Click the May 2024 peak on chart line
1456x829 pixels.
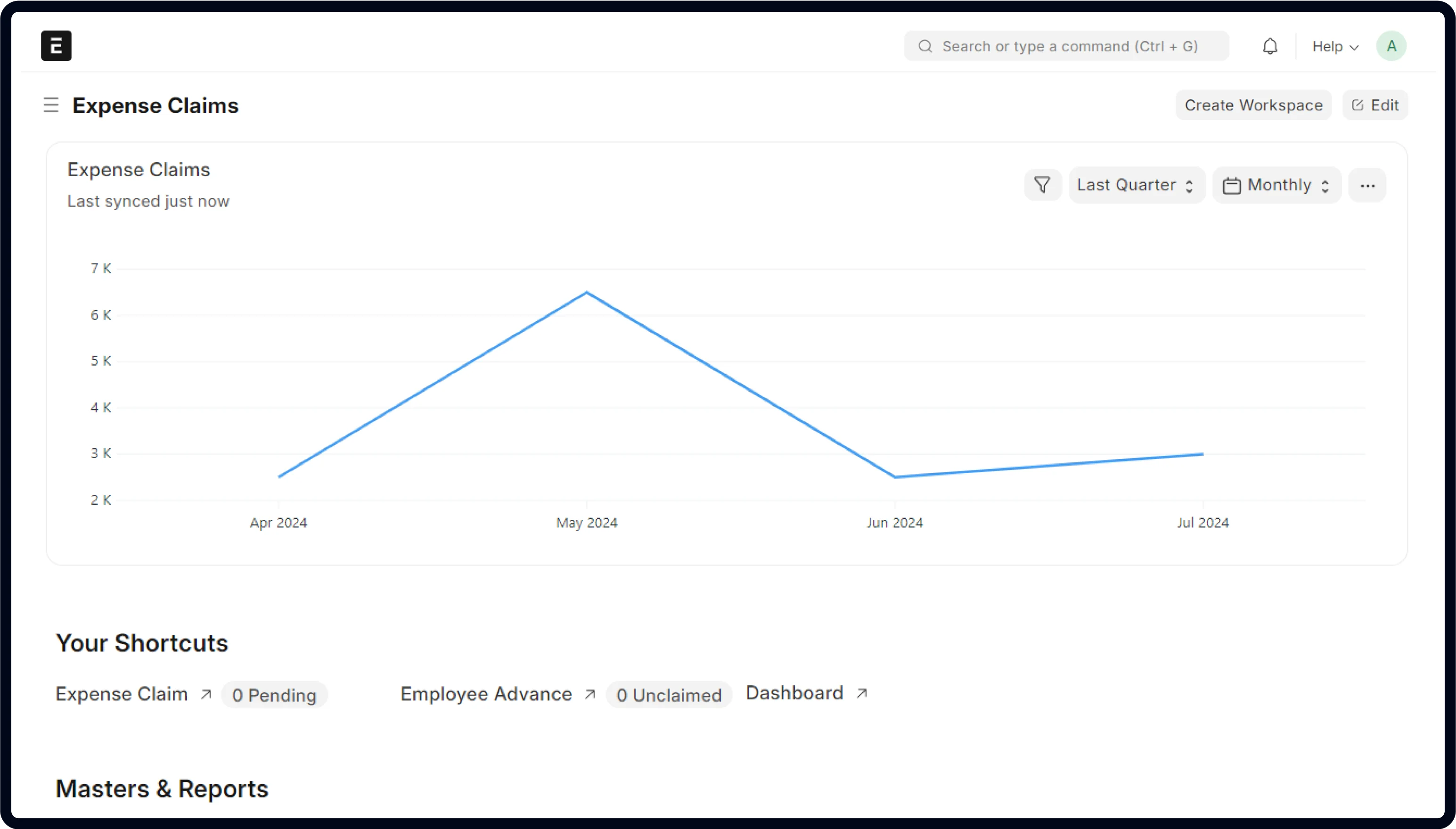(587, 293)
